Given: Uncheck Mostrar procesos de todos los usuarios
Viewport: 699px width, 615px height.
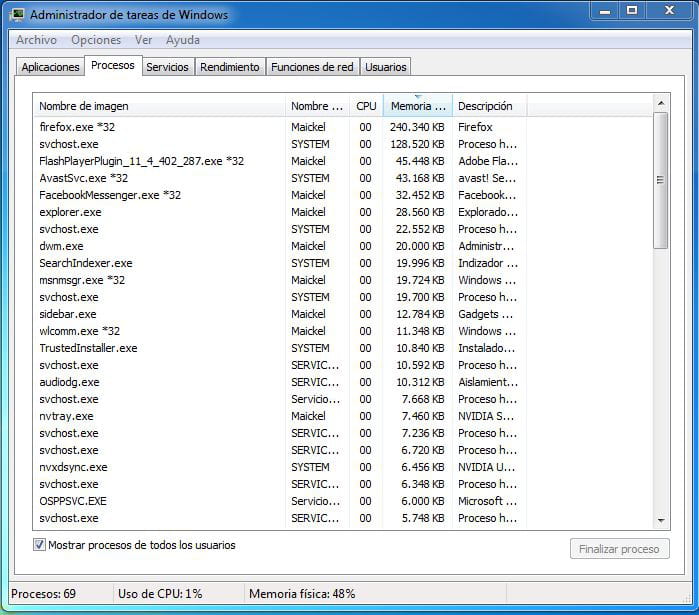Looking at the screenshot, I should click(x=39, y=545).
